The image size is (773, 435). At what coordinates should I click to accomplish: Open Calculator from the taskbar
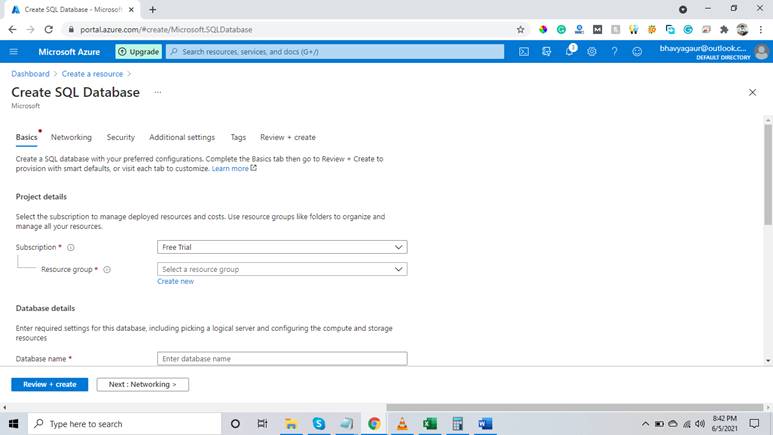[457, 424]
